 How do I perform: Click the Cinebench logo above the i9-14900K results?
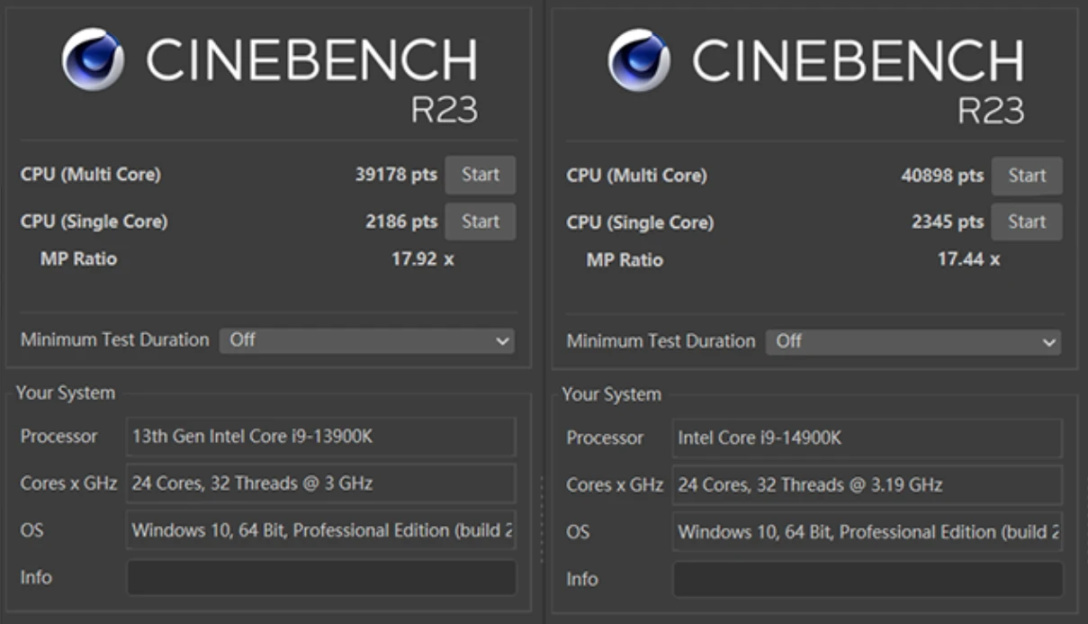coord(639,60)
